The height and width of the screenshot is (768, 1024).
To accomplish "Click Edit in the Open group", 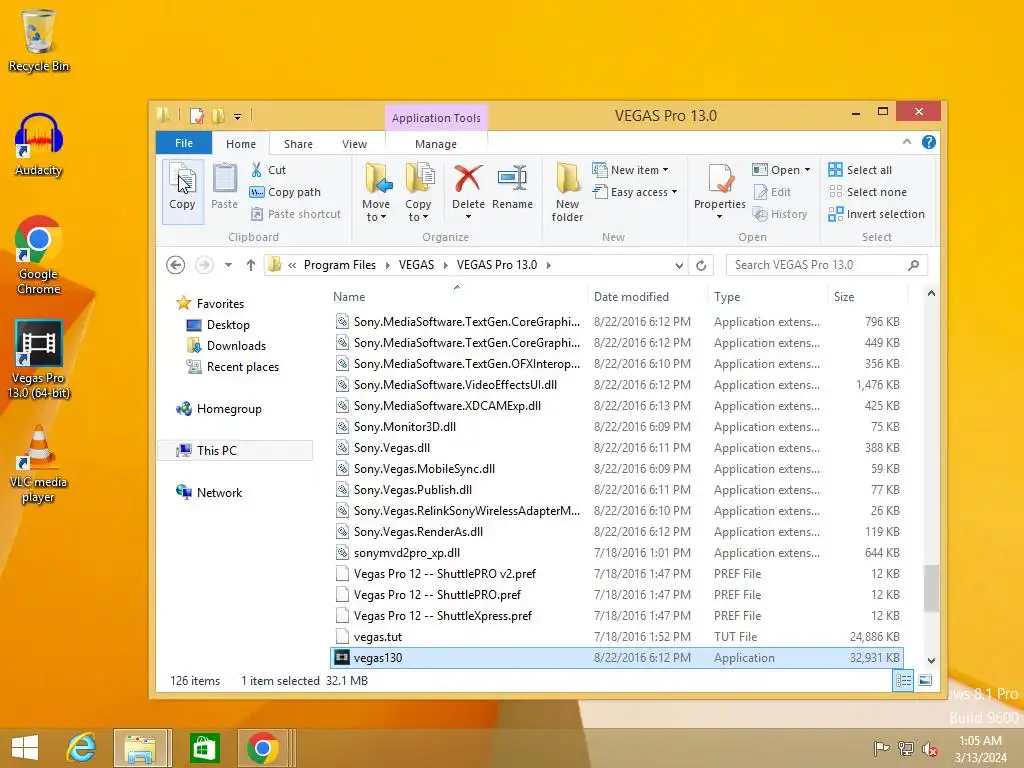I will coord(772,192).
